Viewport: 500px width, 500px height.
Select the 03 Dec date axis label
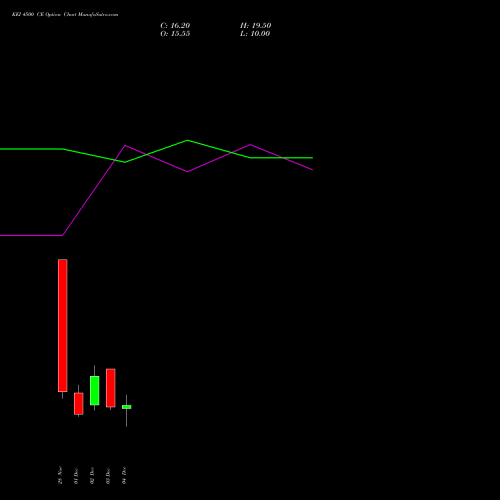pos(108,476)
